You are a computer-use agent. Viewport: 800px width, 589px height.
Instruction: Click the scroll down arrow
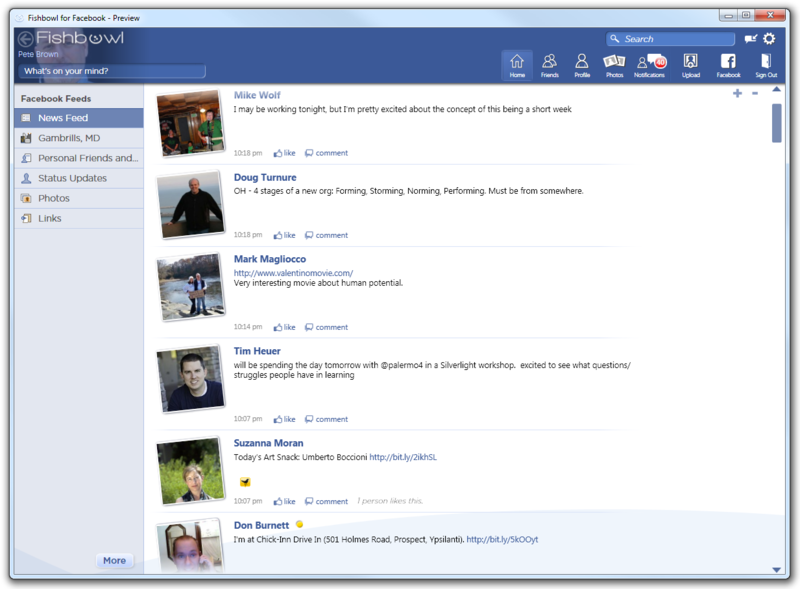tap(777, 570)
